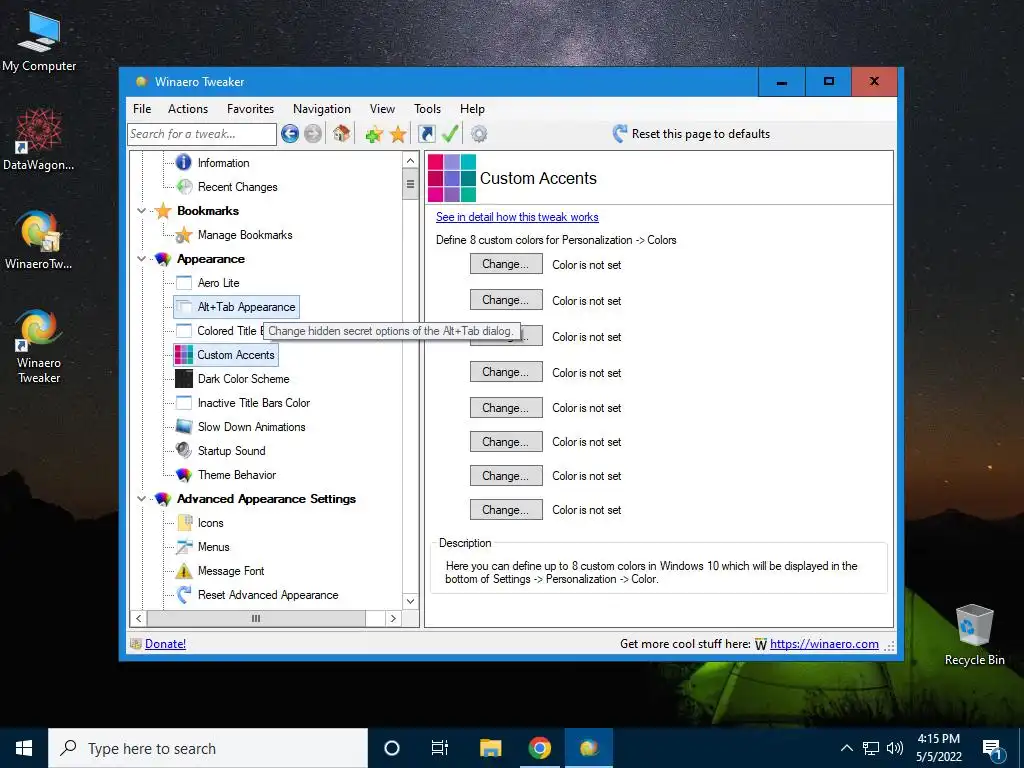Click the Back navigation arrow in toolbar
The width and height of the screenshot is (1024, 768).
(290, 134)
